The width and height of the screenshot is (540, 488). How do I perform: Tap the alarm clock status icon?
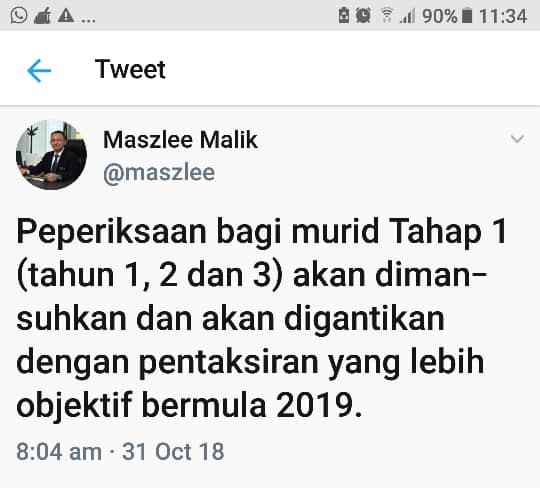tap(363, 16)
